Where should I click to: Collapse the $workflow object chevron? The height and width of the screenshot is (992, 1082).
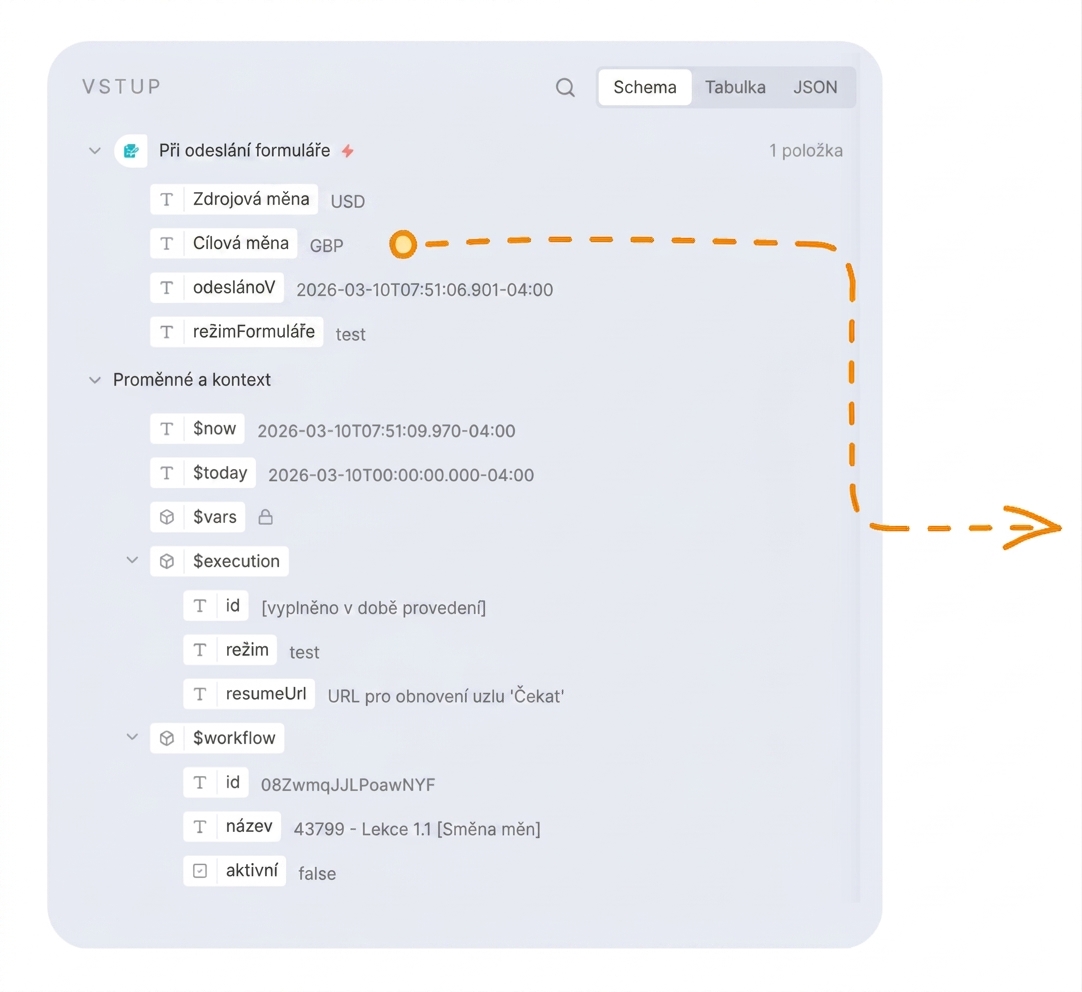click(x=132, y=737)
